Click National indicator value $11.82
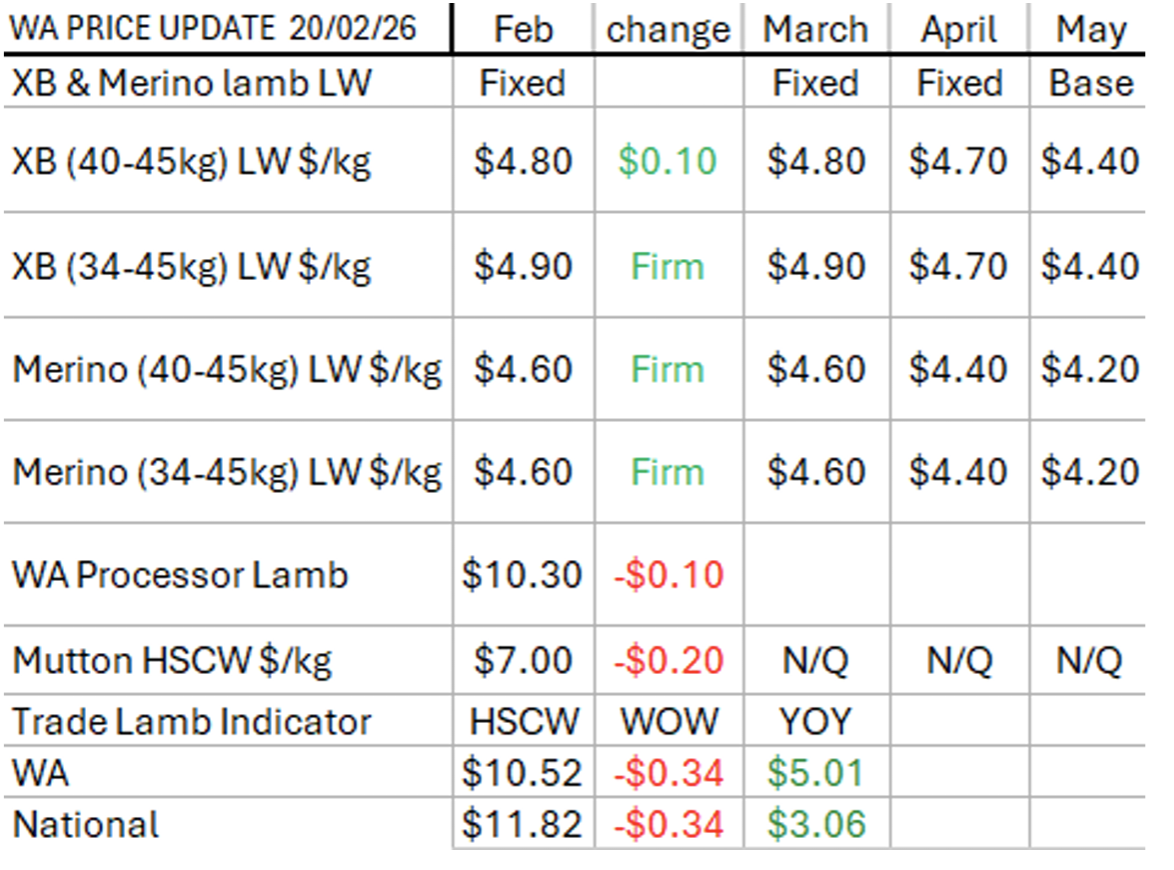 point(522,824)
